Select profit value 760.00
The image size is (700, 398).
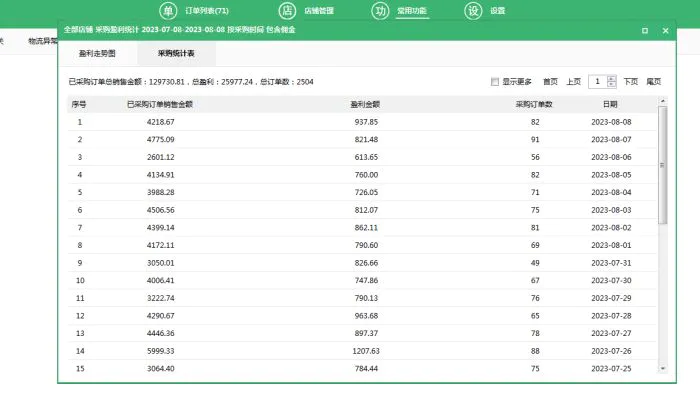click(x=366, y=175)
